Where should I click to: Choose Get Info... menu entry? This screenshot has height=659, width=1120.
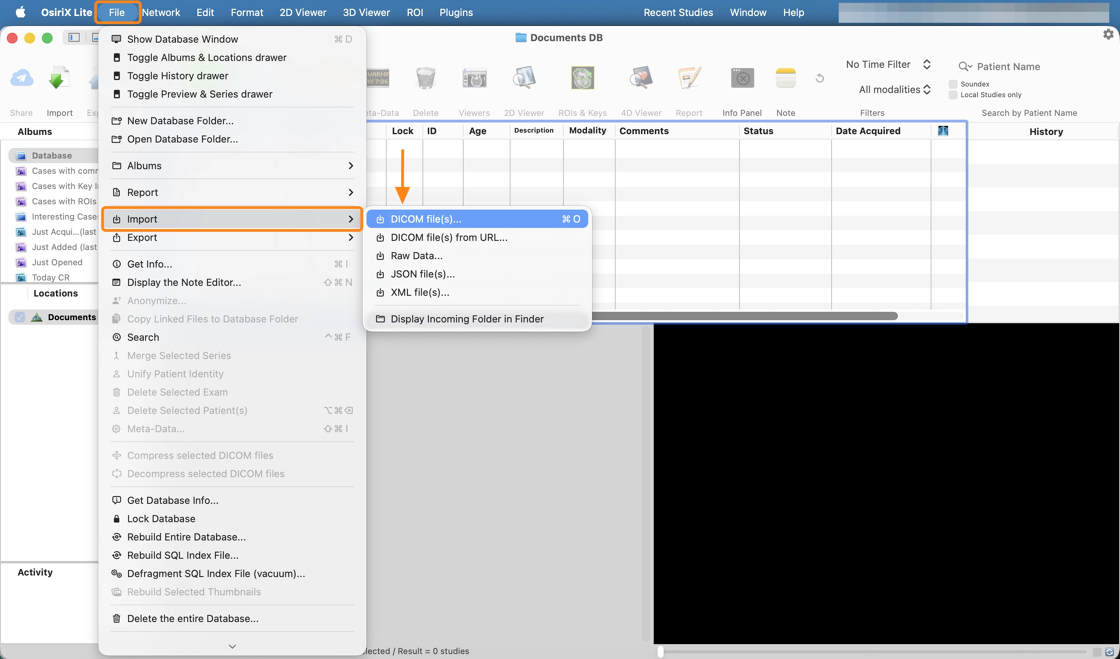[x=232, y=264]
